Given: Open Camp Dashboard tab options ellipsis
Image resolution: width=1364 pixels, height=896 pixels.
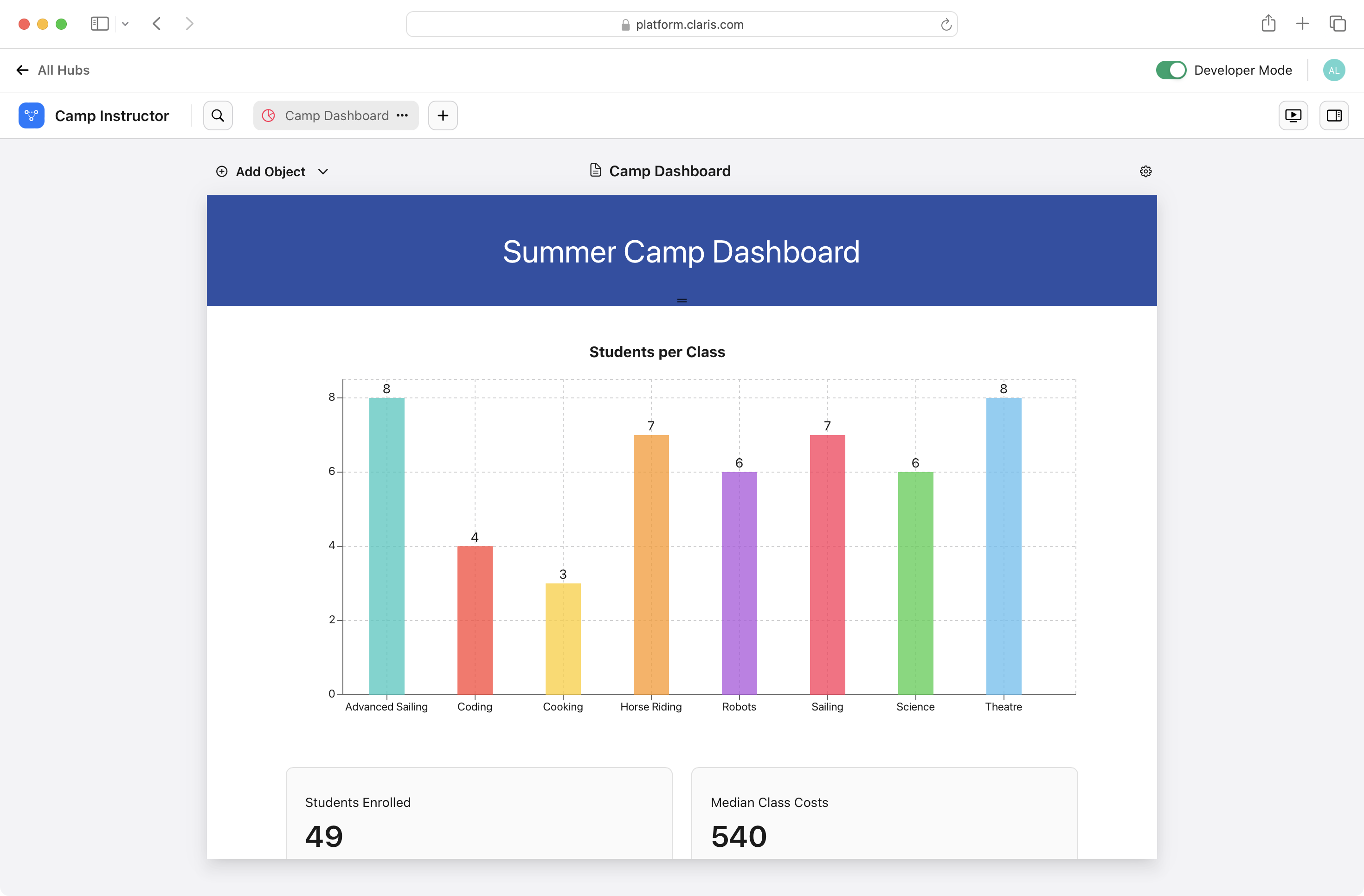Looking at the screenshot, I should [x=402, y=116].
